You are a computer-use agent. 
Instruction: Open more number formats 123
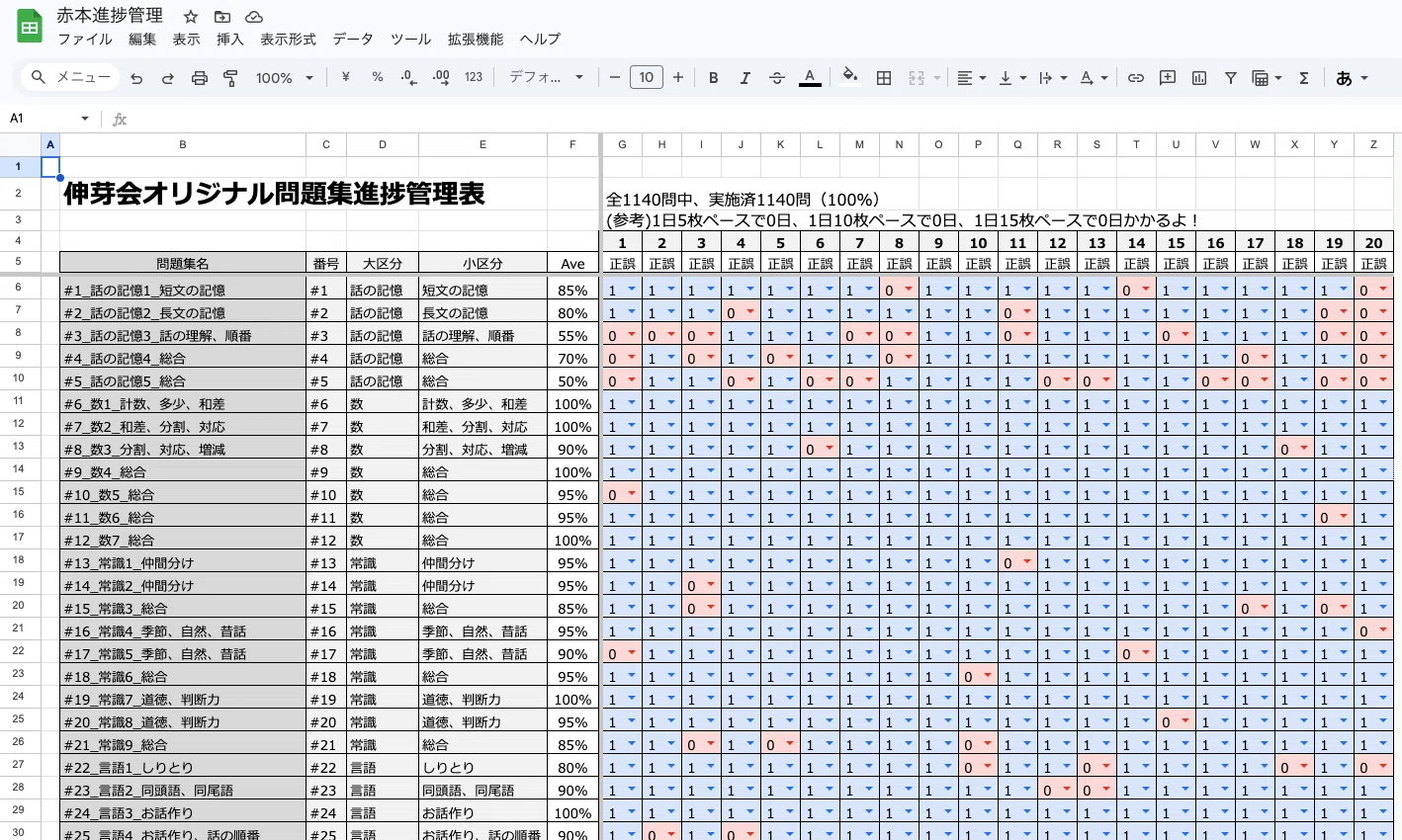tap(474, 77)
